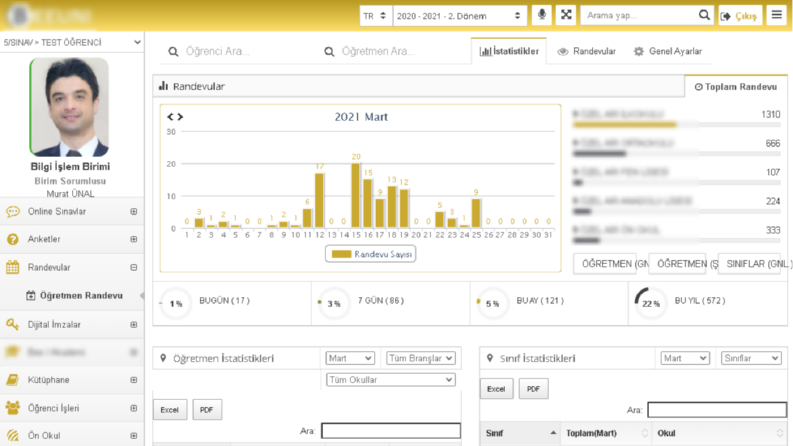
Task: Go to previous month with left arrow
Action: tap(170, 117)
